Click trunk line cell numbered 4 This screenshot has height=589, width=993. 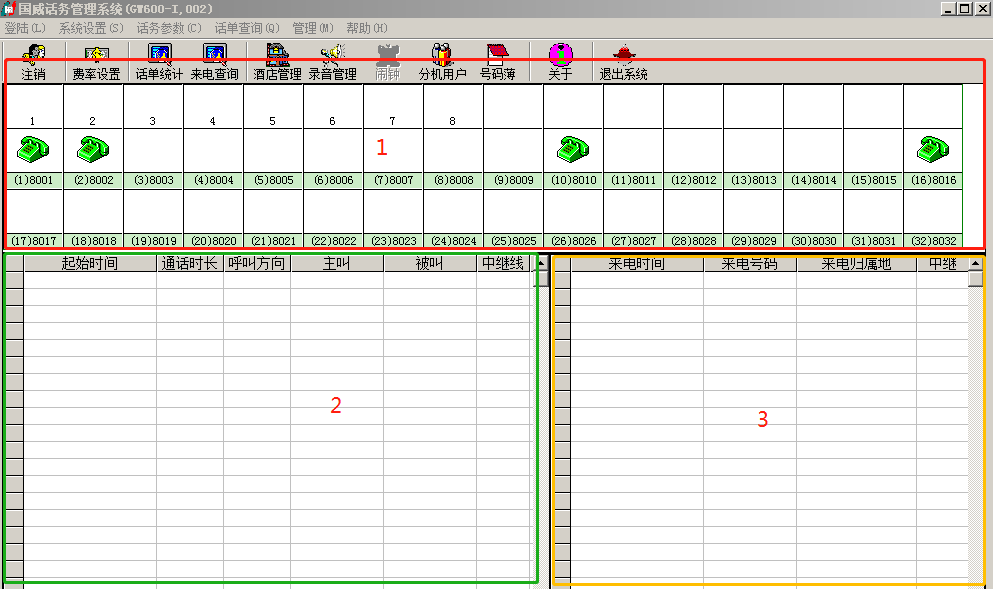[213, 107]
